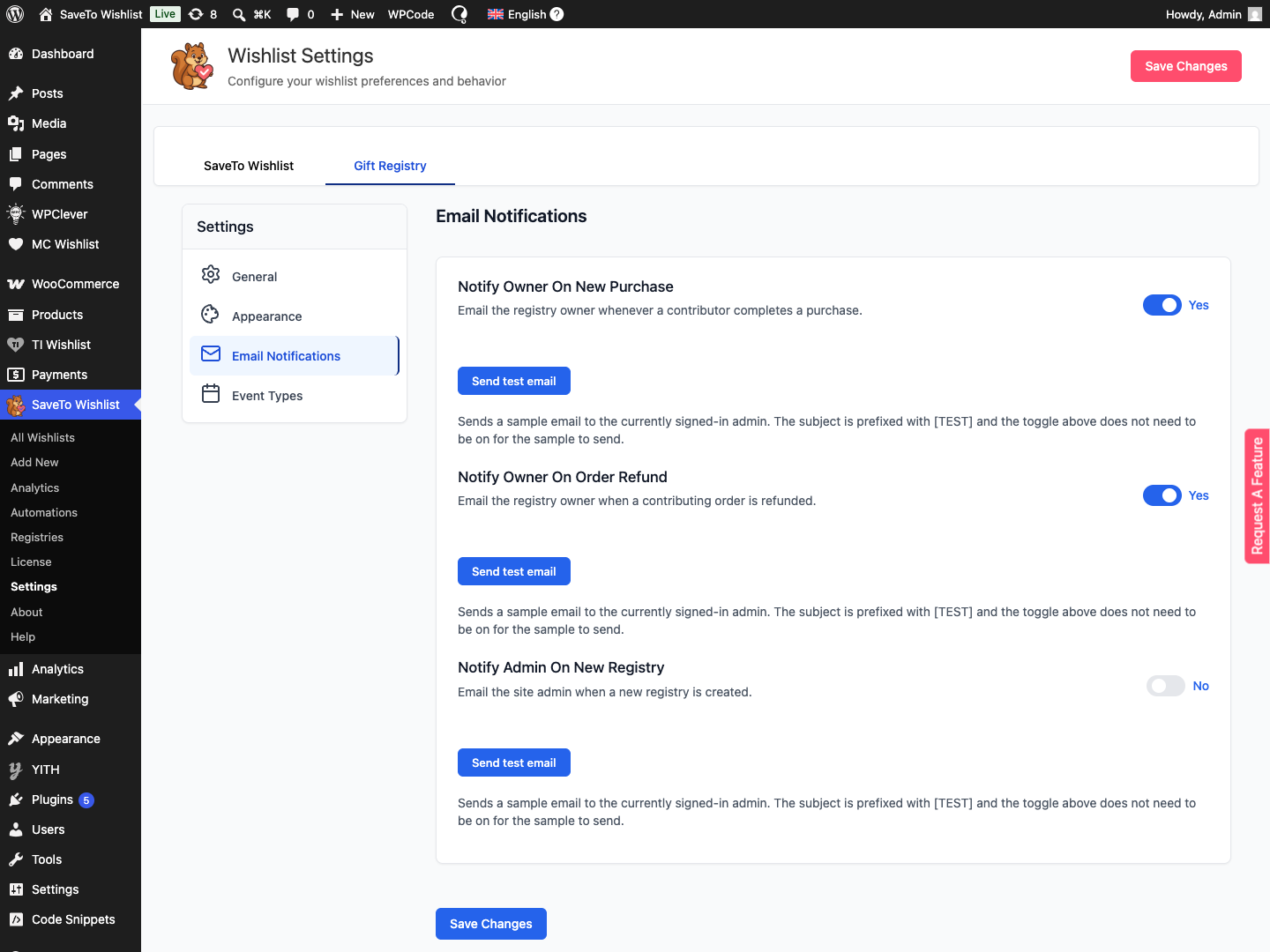Click the Tools wrench icon in sidebar
The height and width of the screenshot is (952, 1270).
(x=16, y=859)
